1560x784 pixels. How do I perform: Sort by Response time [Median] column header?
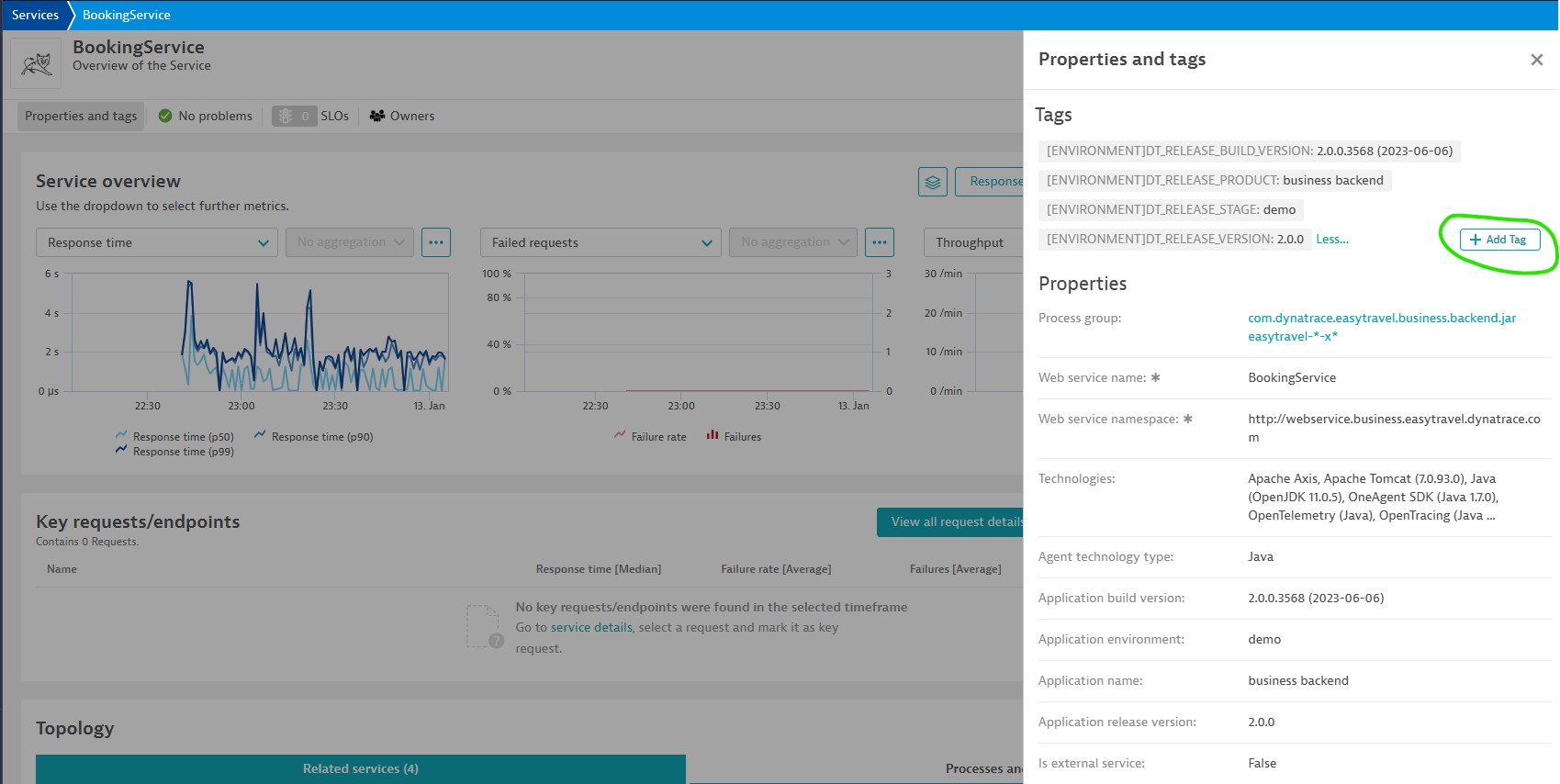599,569
